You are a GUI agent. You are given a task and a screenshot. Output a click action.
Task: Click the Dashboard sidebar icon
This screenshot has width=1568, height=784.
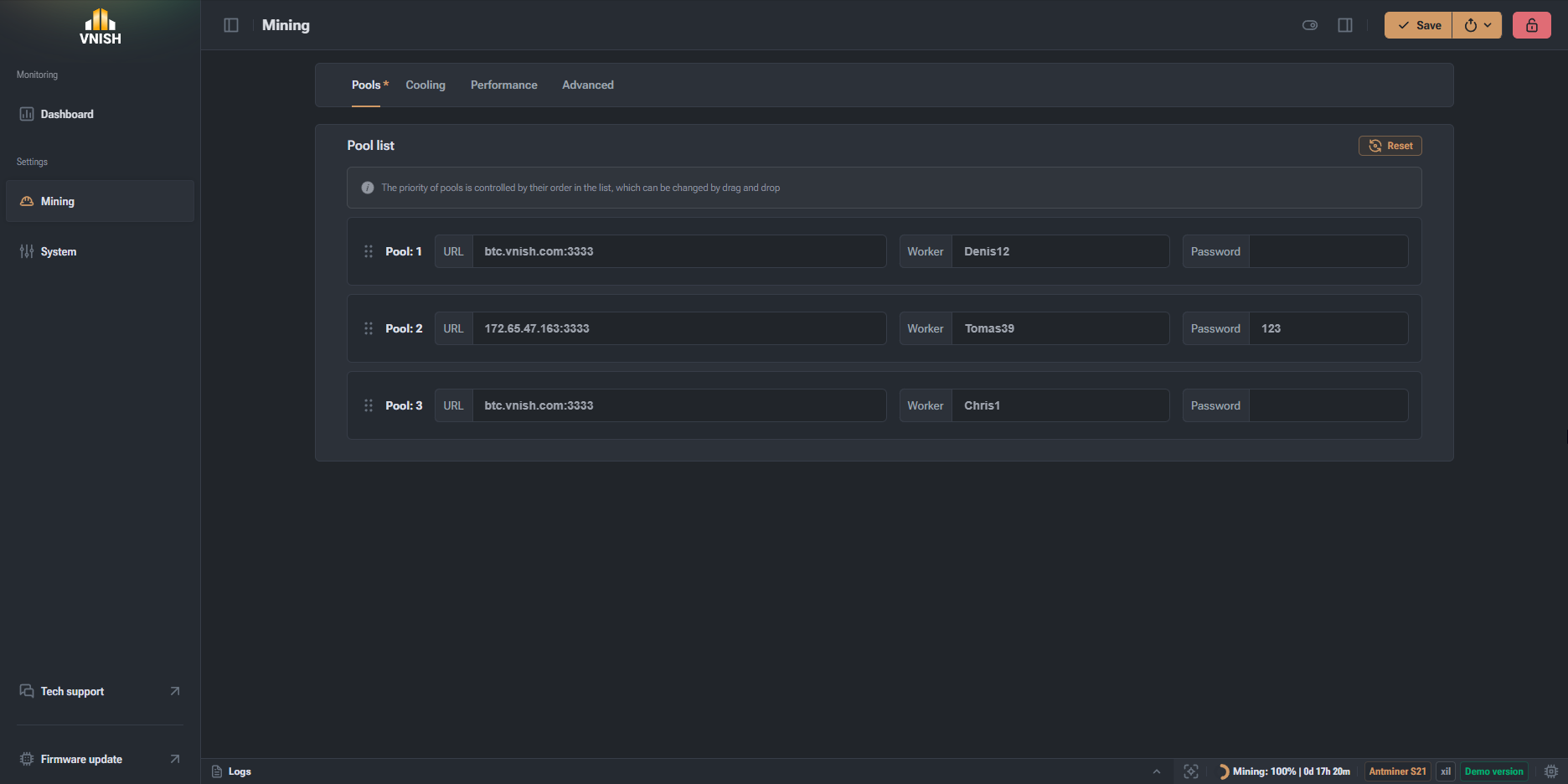pyautogui.click(x=27, y=114)
